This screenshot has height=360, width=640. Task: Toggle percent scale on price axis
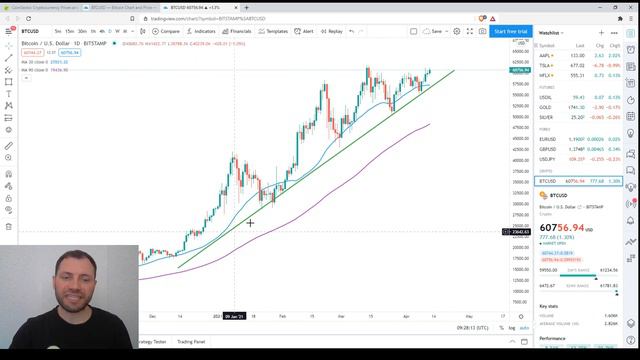tap(501, 328)
